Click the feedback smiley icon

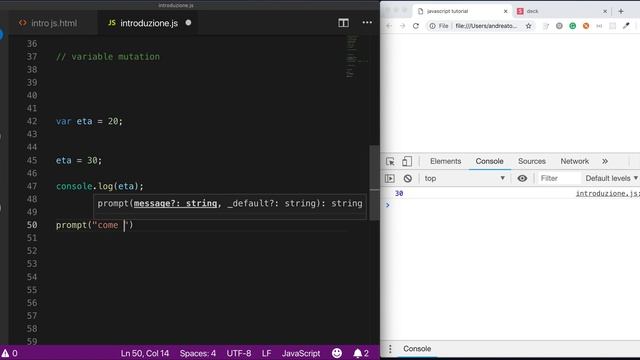337,353
